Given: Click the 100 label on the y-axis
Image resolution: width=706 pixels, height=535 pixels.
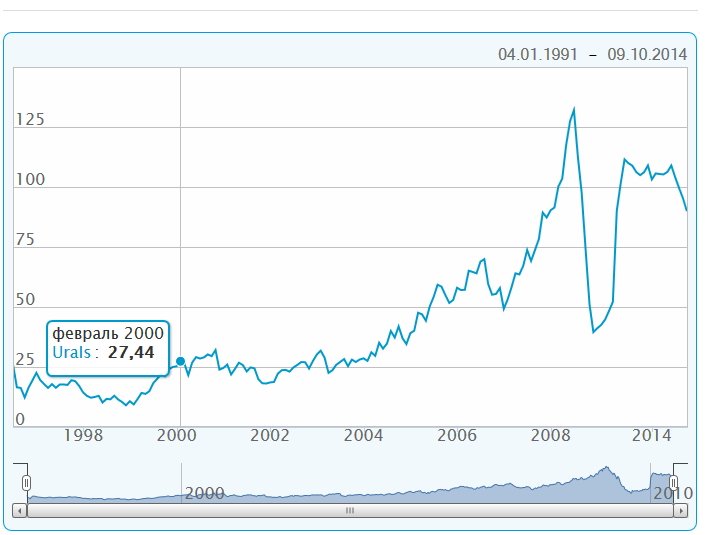Looking at the screenshot, I should 30,180.
